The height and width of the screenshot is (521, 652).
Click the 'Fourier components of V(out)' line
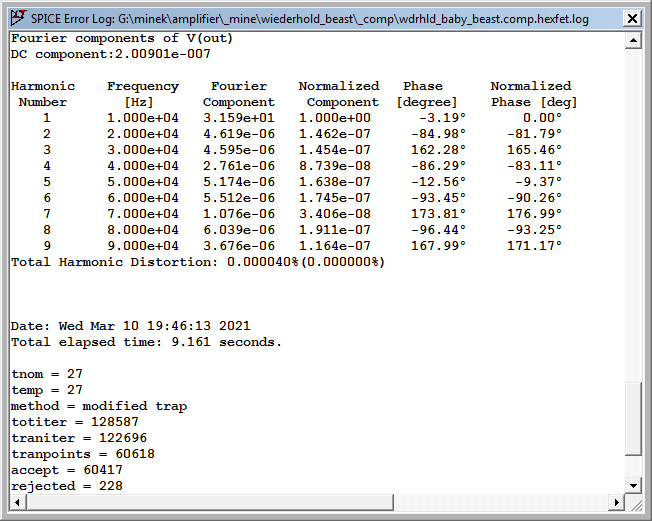pyautogui.click(x=122, y=38)
